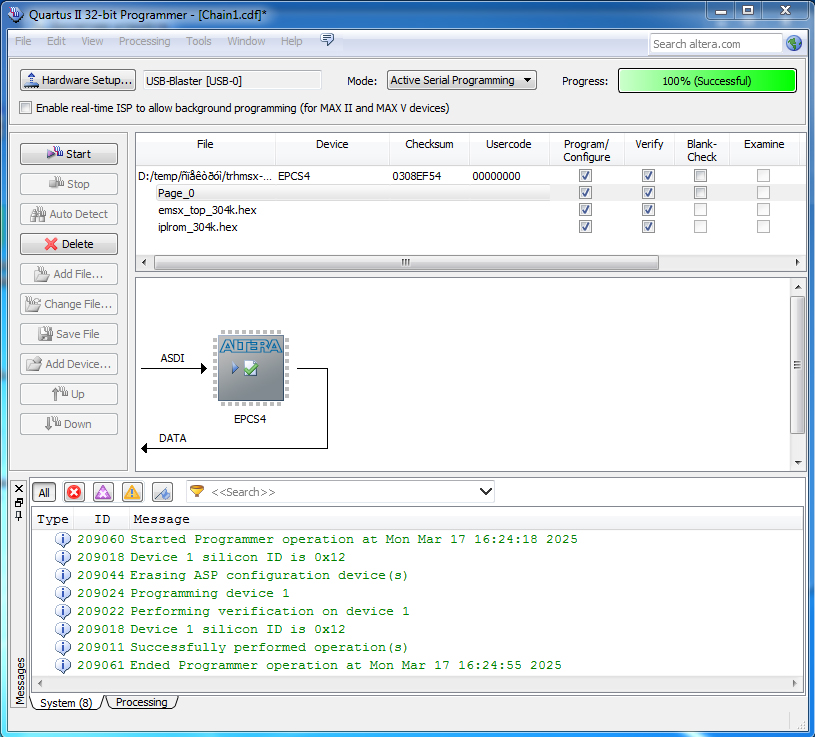Select the emsx_top_304k.hex file row
The image size is (815, 737).
(207, 210)
